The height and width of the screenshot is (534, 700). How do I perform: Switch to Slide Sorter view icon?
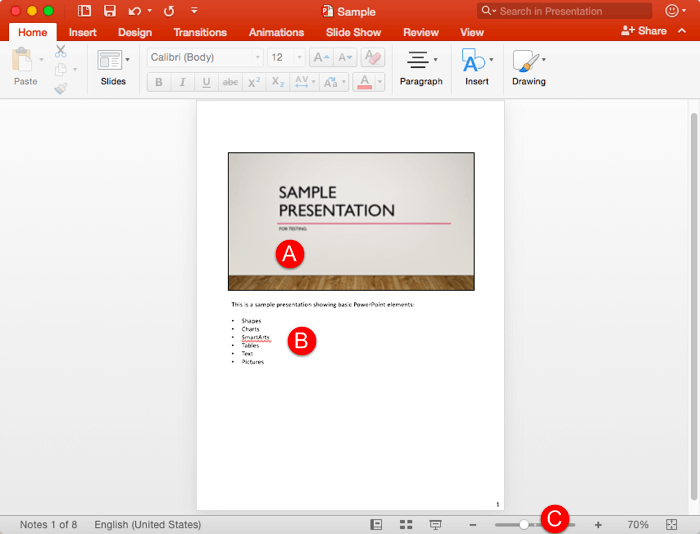(406, 525)
